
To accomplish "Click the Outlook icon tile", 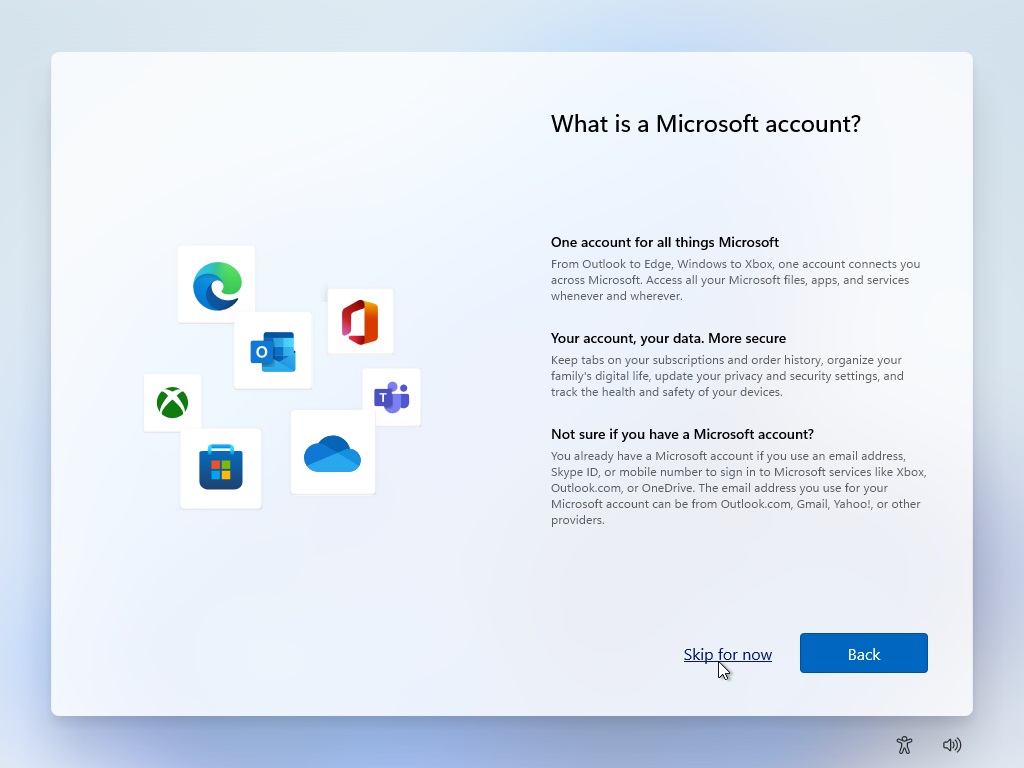I will 273,351.
